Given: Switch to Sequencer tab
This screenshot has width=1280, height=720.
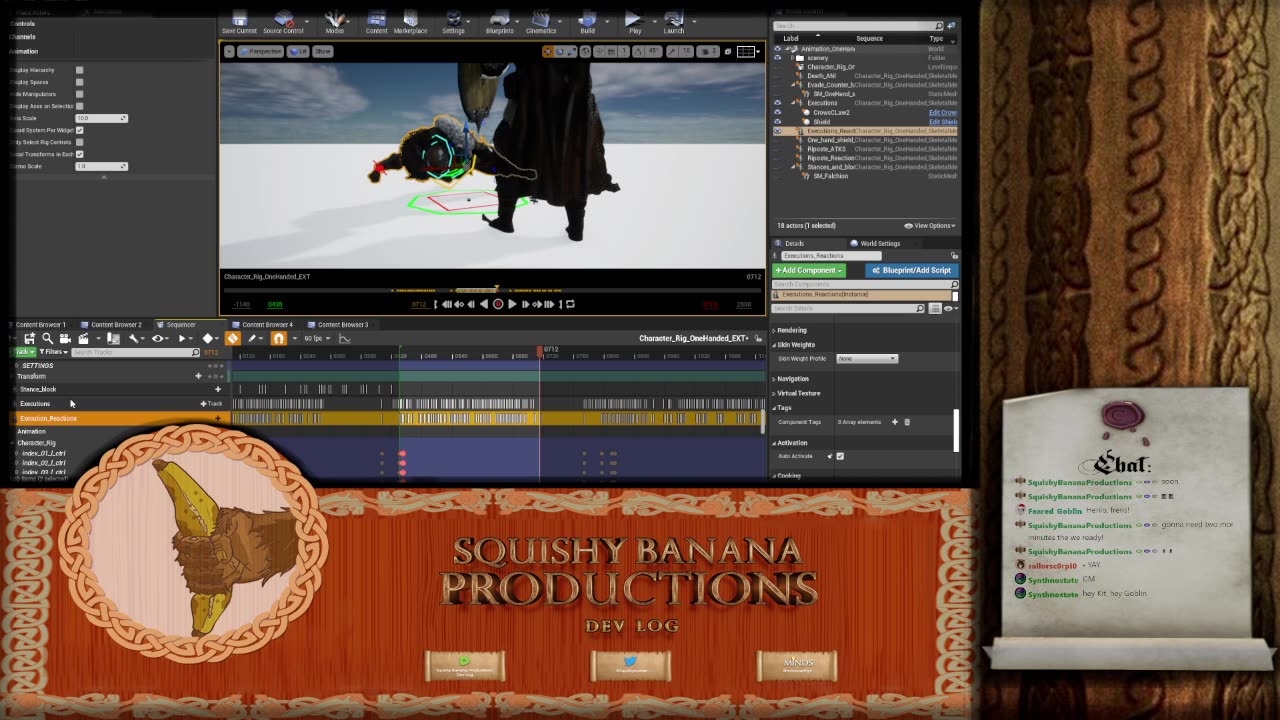Looking at the screenshot, I should [179, 324].
